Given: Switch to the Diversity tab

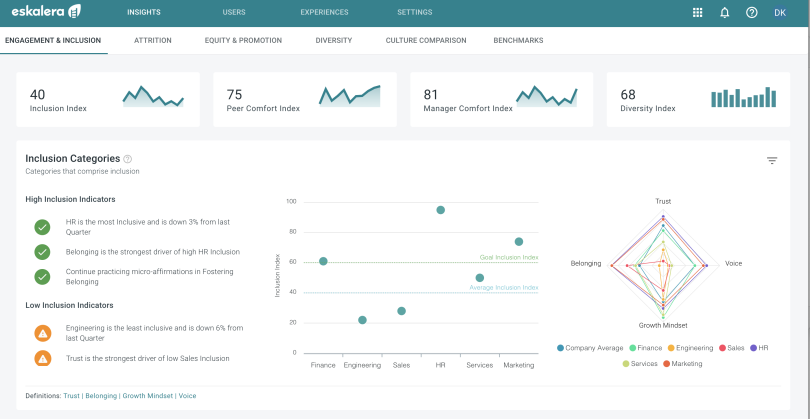Looking at the screenshot, I should (334, 40).
